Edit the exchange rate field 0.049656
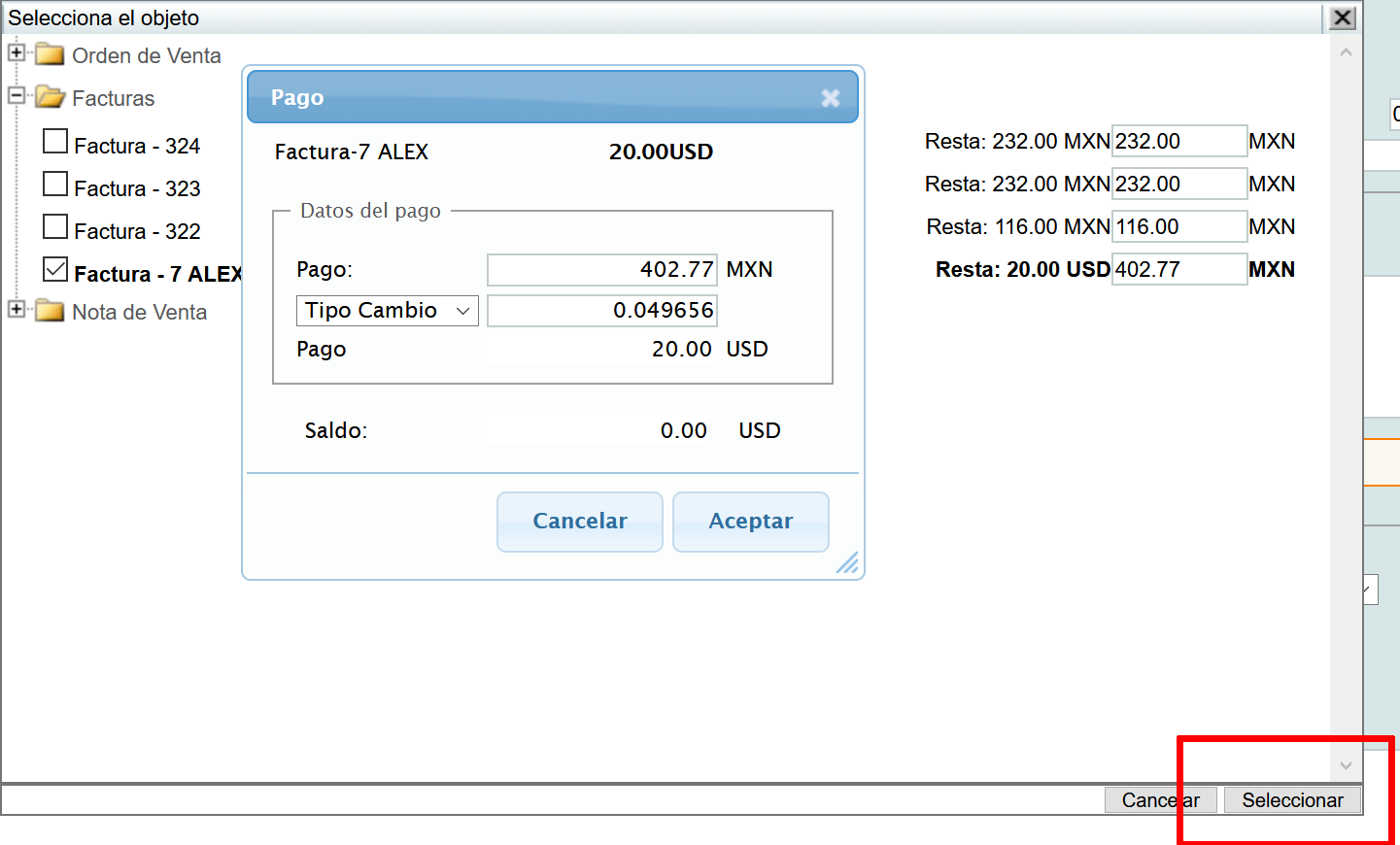This screenshot has width=1400, height=845. pos(601,311)
